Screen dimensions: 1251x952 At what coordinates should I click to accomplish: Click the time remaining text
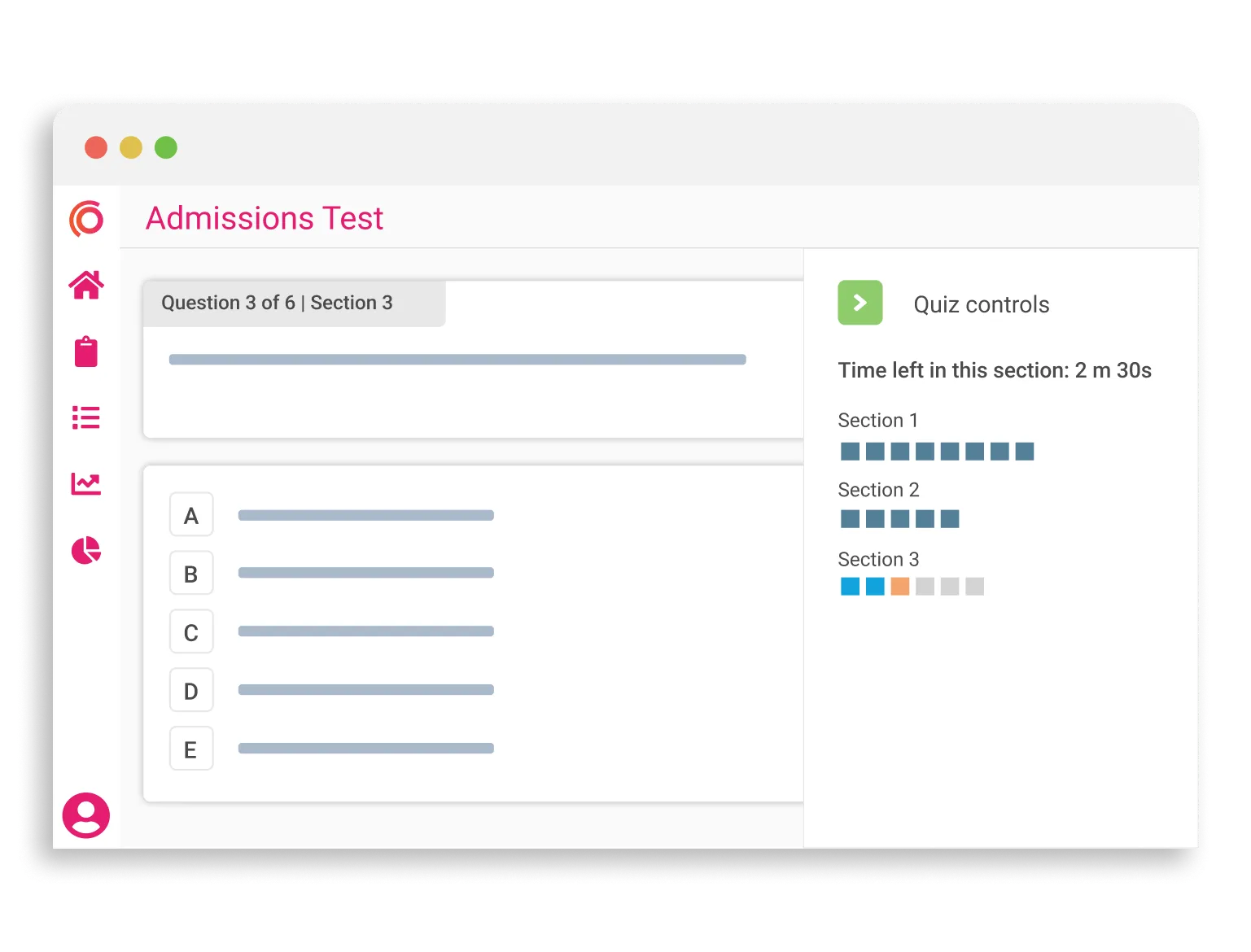click(995, 370)
